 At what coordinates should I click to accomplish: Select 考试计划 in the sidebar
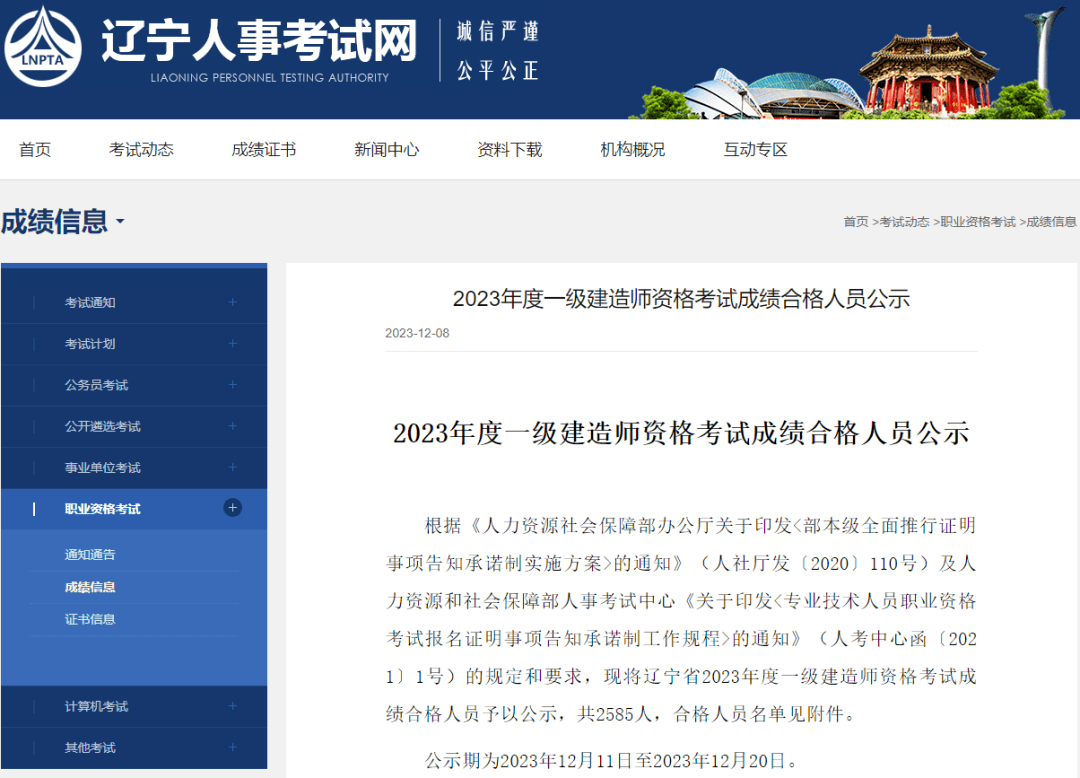(x=90, y=344)
